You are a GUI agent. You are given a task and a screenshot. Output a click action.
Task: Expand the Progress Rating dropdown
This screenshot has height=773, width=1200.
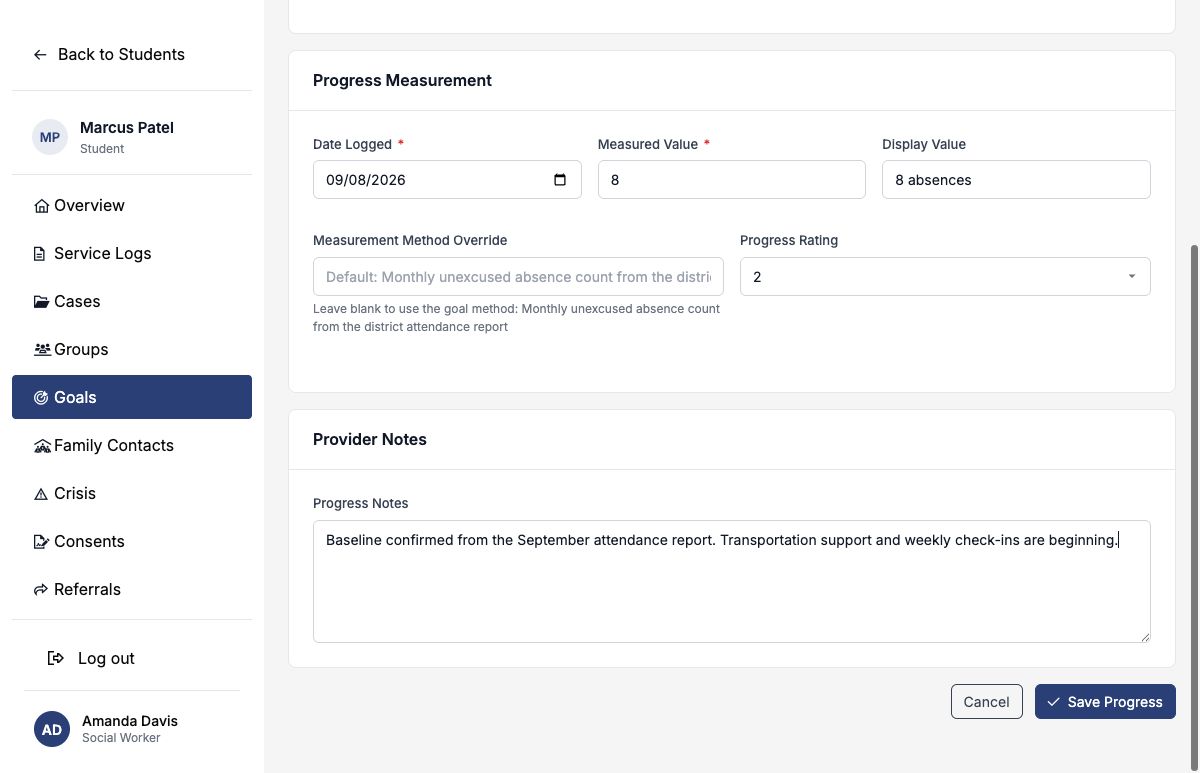coord(945,277)
